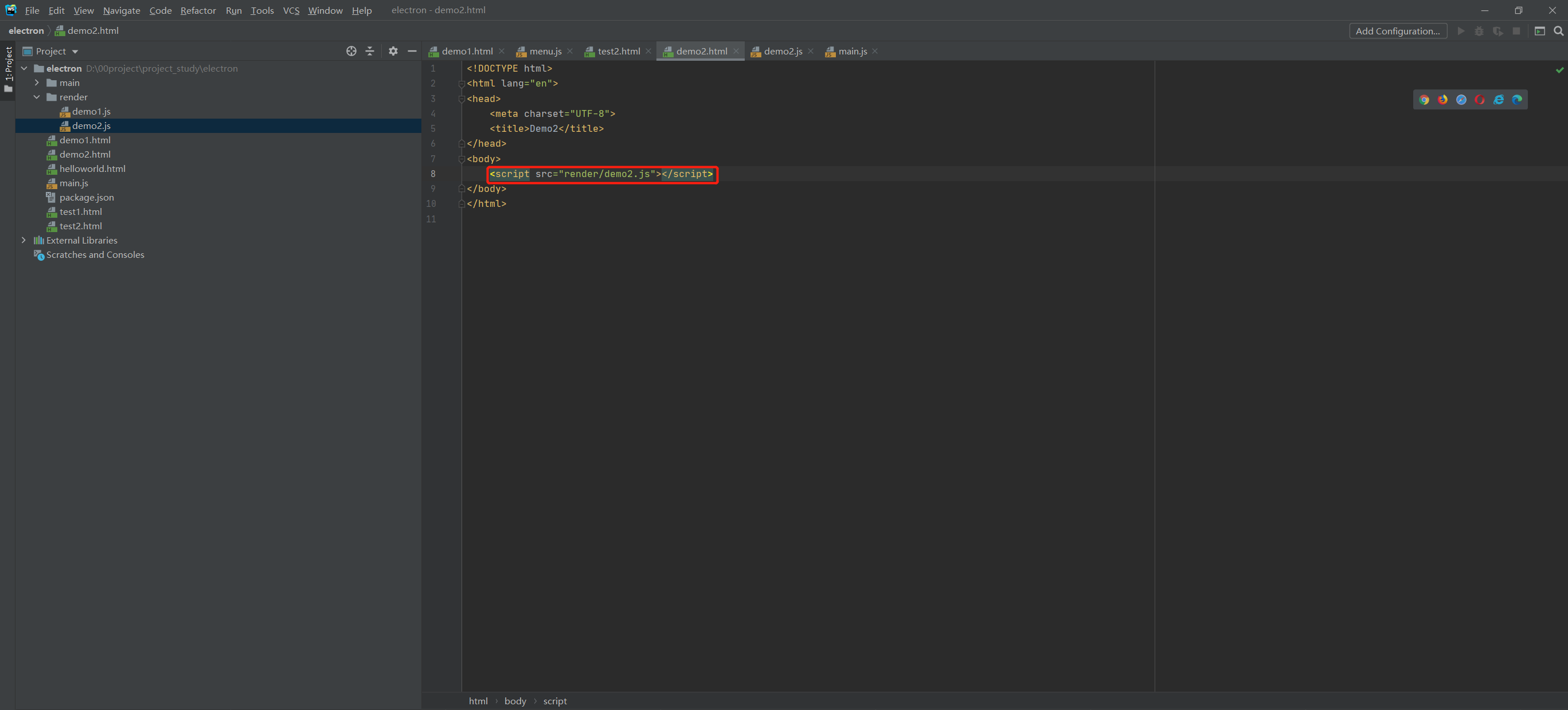Click Add Configuration button
This screenshot has width=1568, height=710.
tap(1398, 31)
